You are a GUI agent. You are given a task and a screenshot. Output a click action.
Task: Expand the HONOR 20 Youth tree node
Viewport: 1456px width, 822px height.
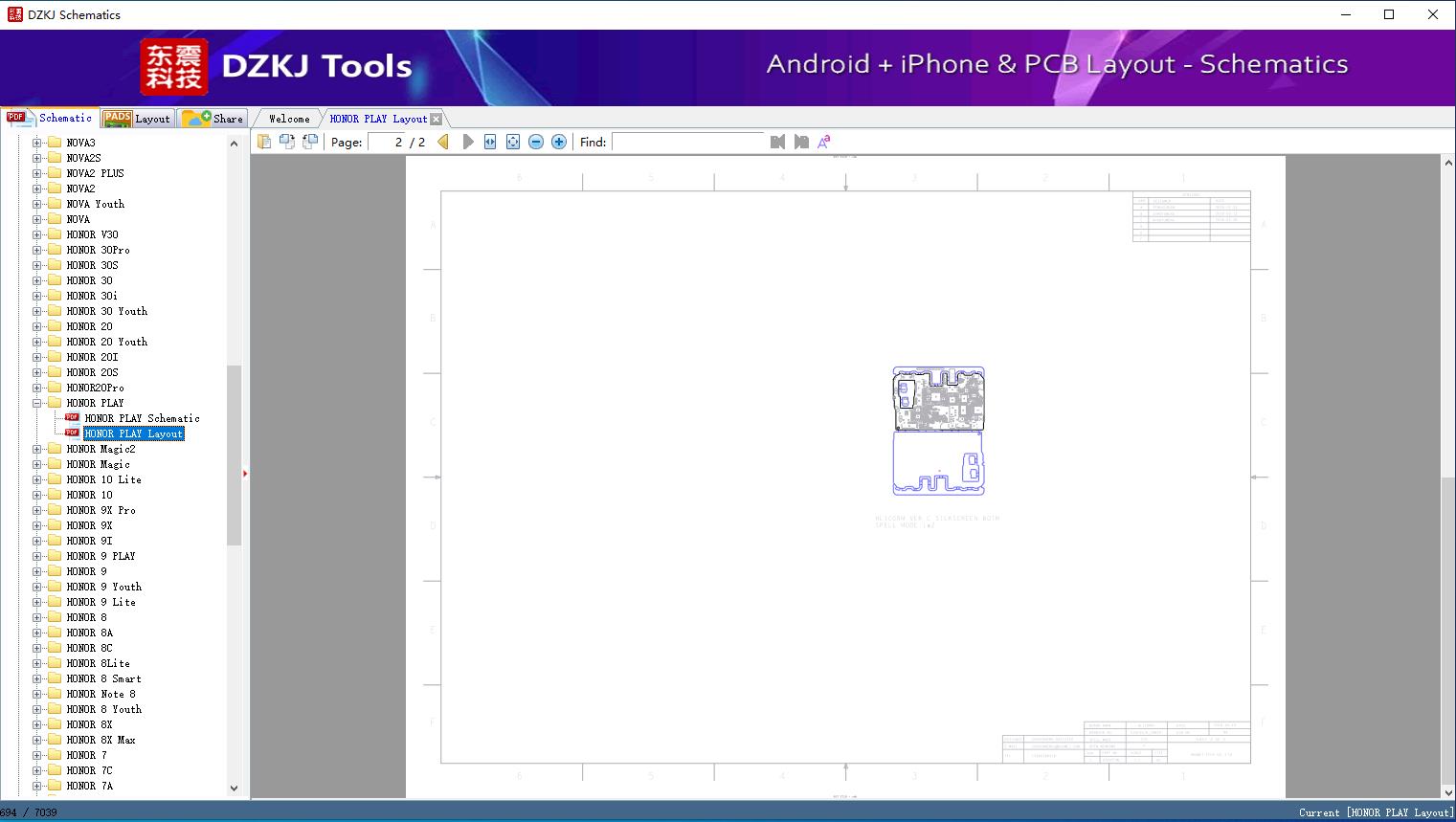pos(36,342)
